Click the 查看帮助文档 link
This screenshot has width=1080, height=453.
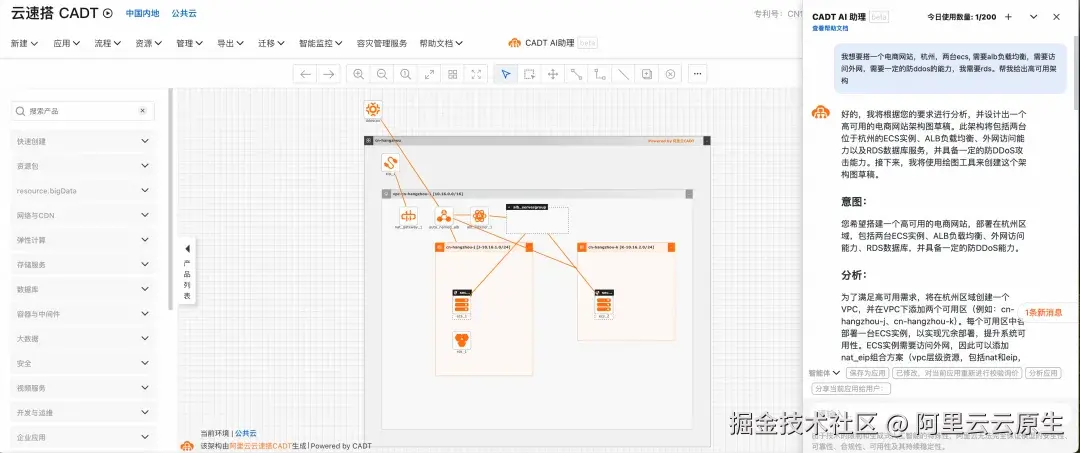point(830,28)
